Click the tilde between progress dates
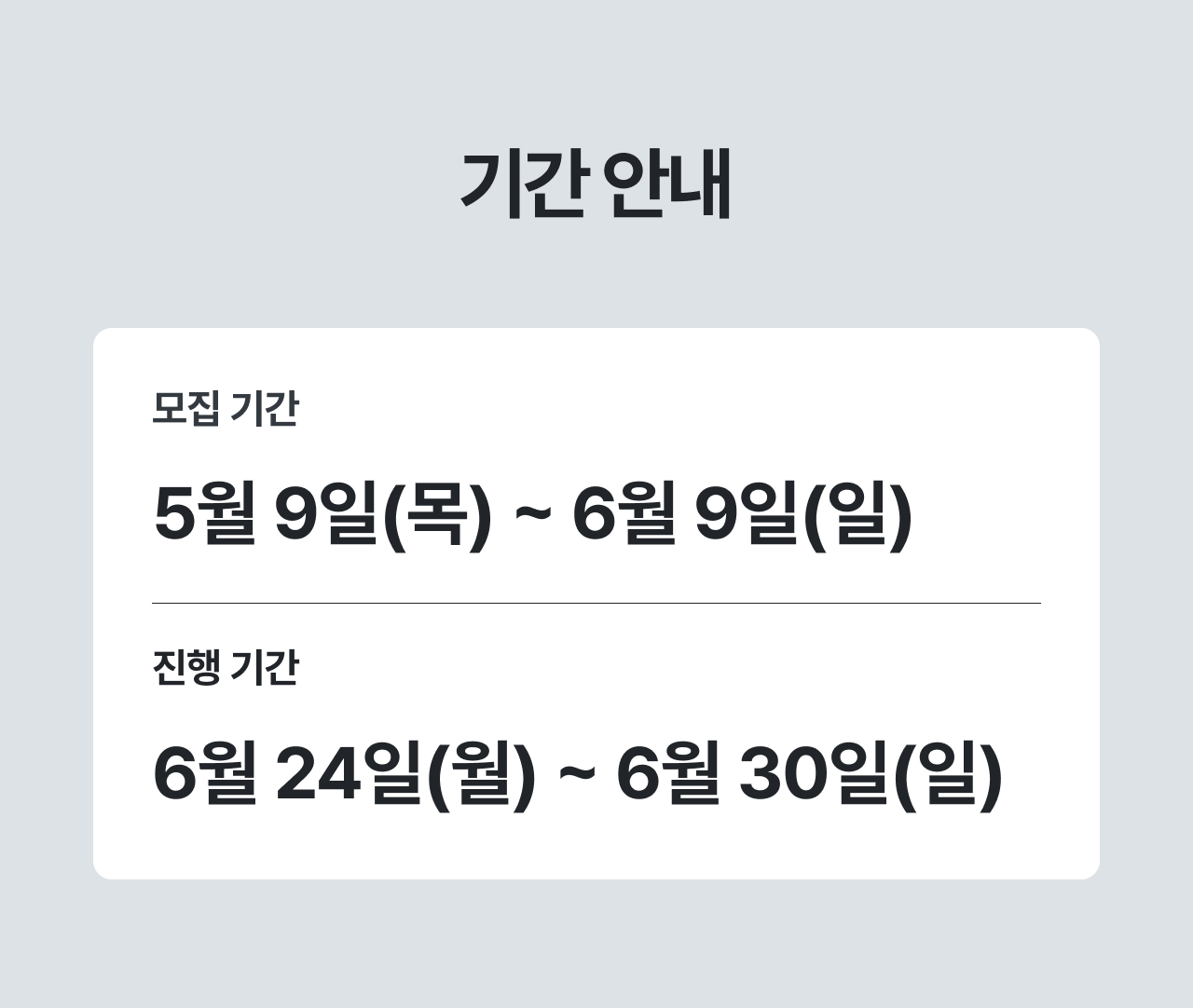Screen dimensions: 1193x1008 [577, 775]
